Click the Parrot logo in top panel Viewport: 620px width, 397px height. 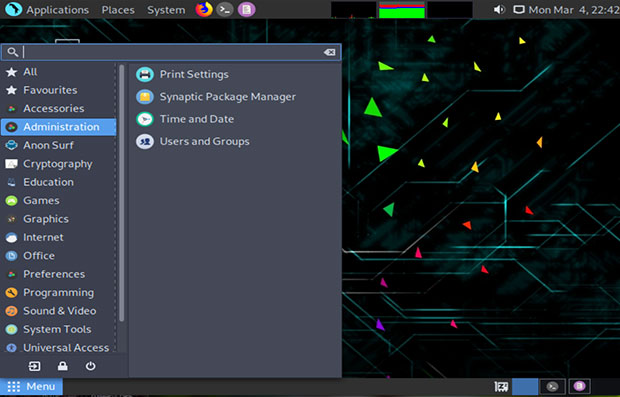click(13, 9)
